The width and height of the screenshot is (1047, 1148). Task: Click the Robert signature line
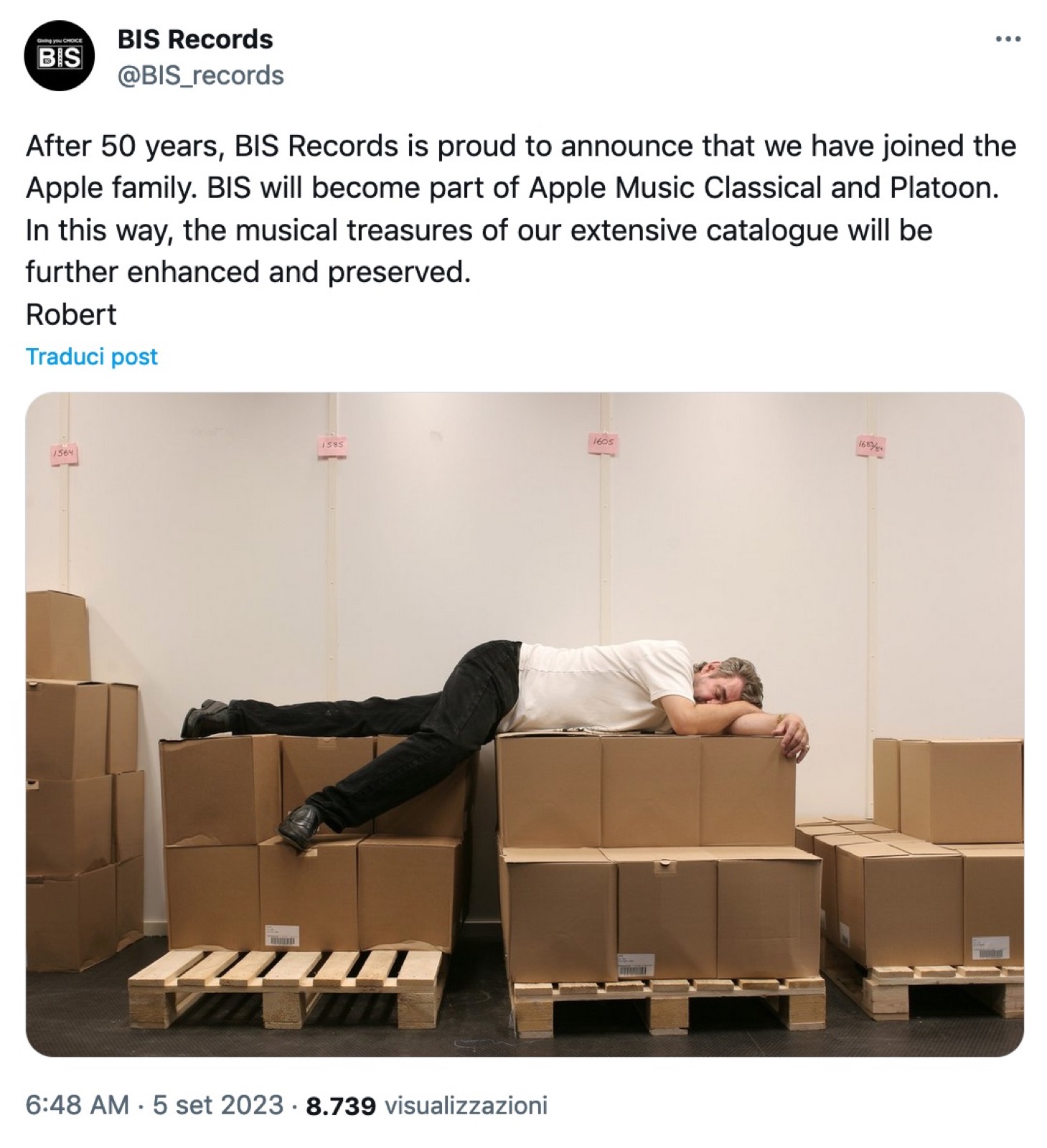[71, 314]
